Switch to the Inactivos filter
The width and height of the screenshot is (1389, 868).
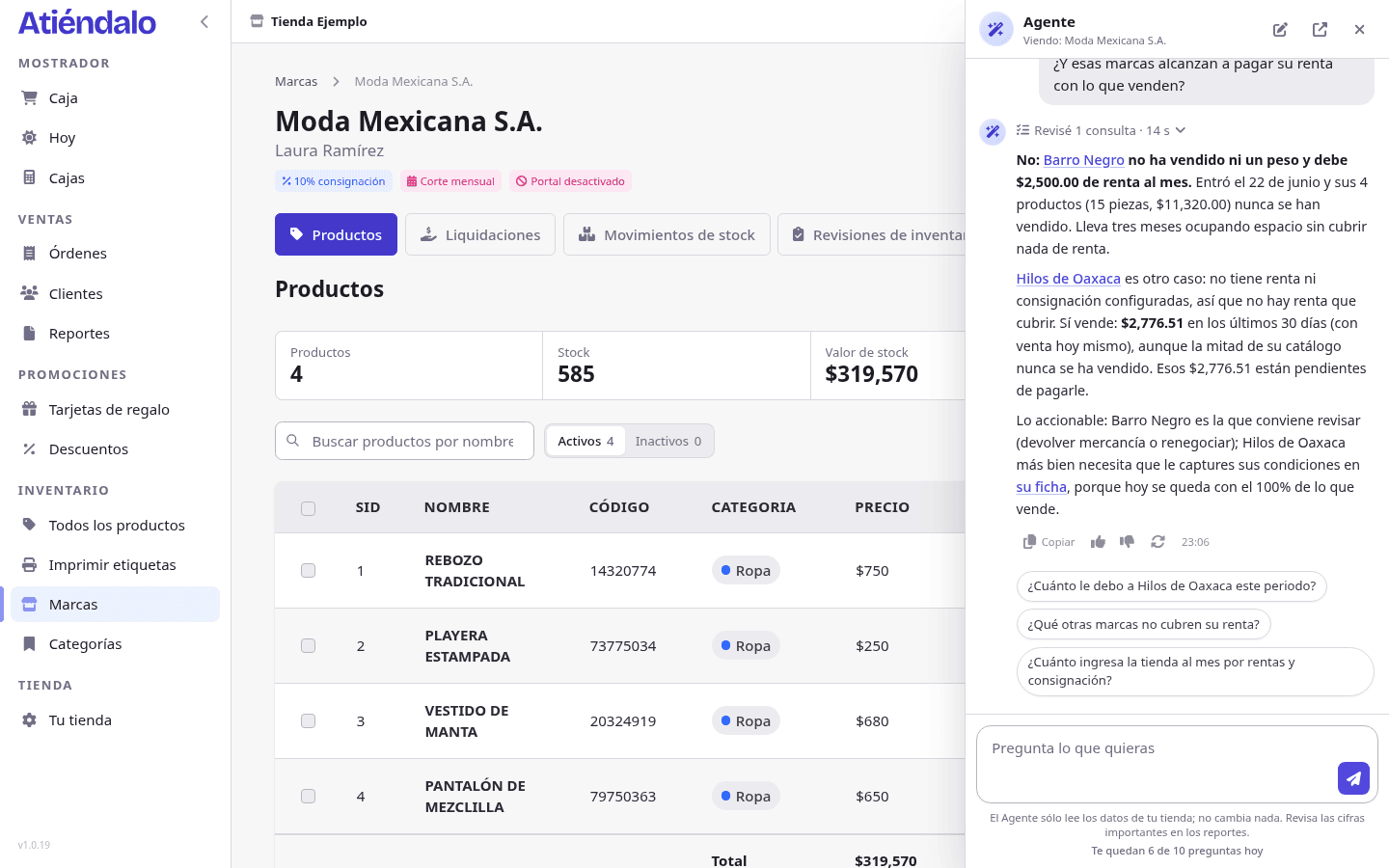[668, 442]
